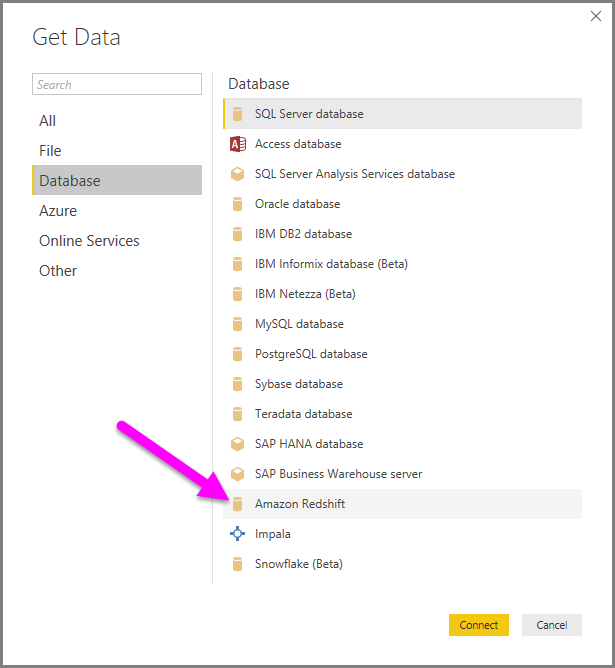Image resolution: width=615 pixels, height=668 pixels.
Task: Click the Teradata database cylinder icon
Action: [x=238, y=414]
